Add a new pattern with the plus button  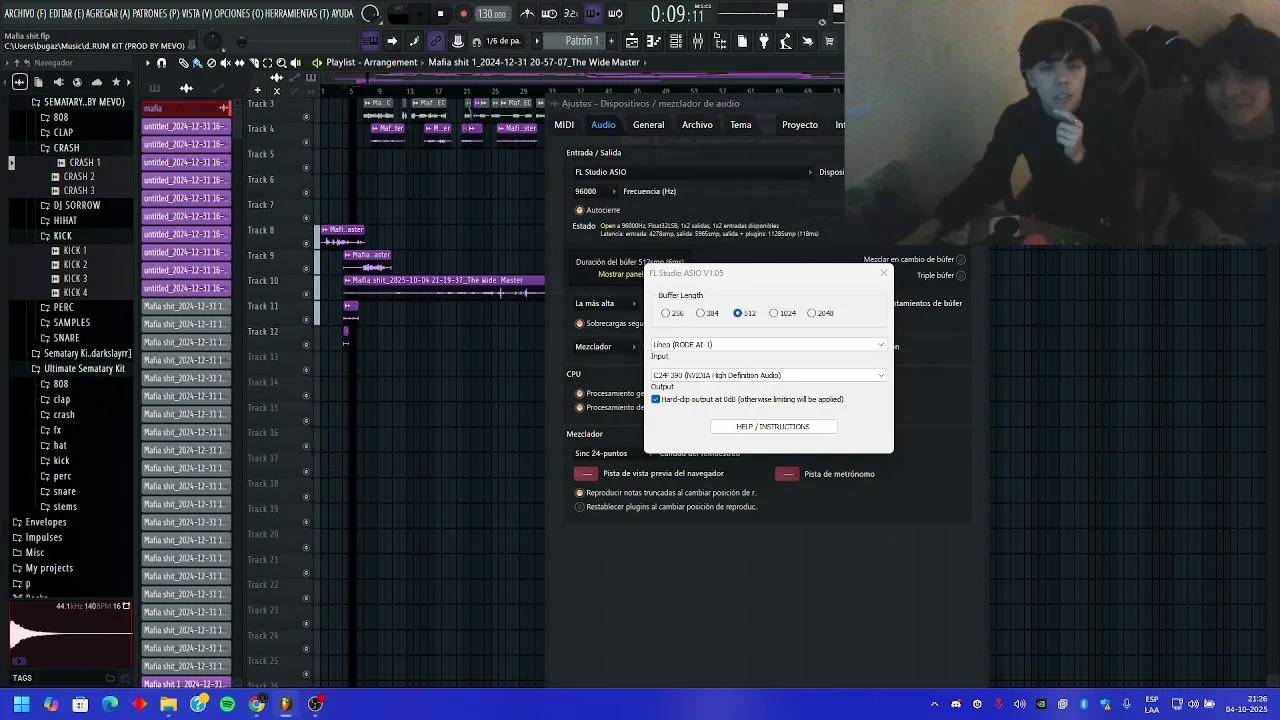(x=613, y=41)
